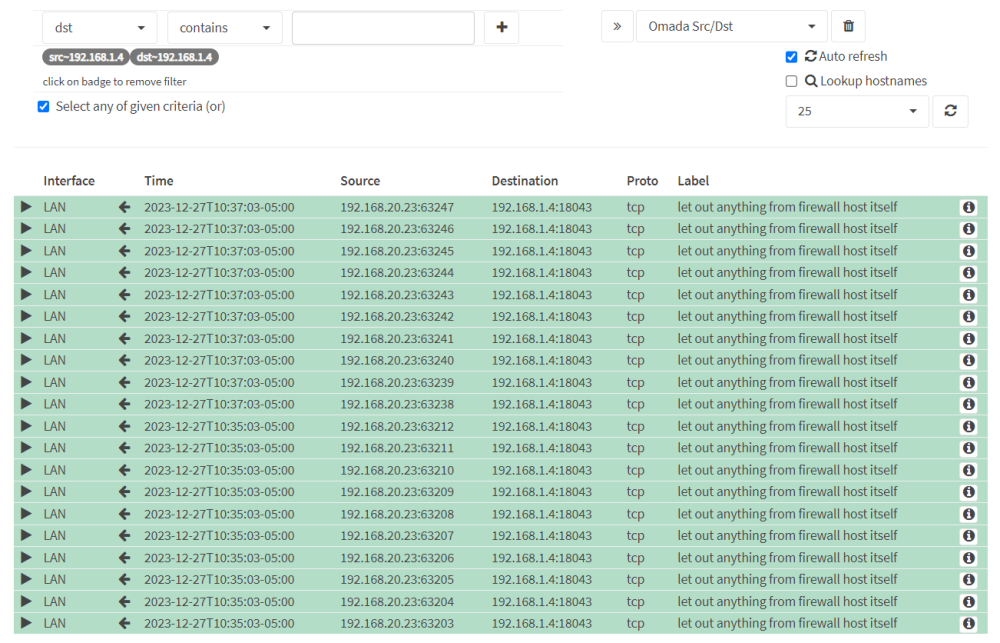Open info for row with port 63240
1000x643 pixels.
[968, 360]
